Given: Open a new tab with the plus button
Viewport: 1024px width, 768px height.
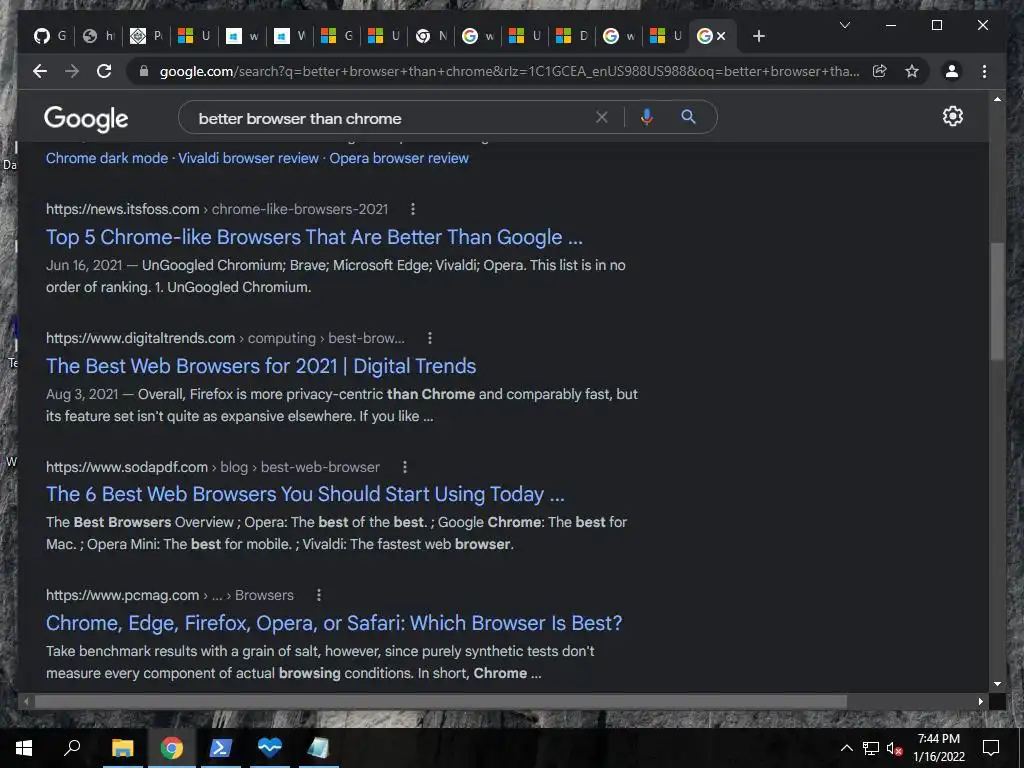Looking at the screenshot, I should [x=758, y=36].
